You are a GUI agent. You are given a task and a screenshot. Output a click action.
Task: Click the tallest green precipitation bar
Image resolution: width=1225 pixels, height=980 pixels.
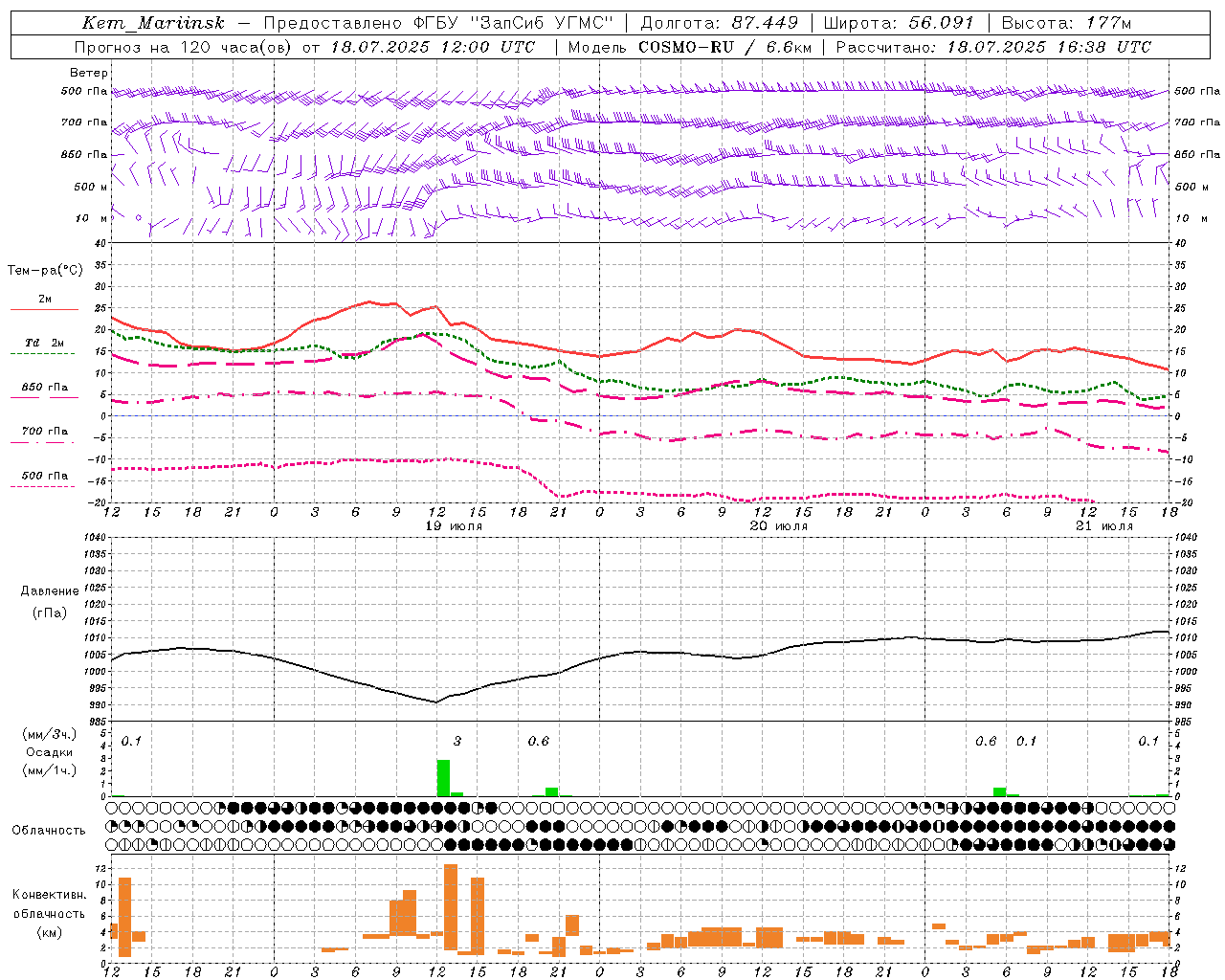click(x=443, y=778)
